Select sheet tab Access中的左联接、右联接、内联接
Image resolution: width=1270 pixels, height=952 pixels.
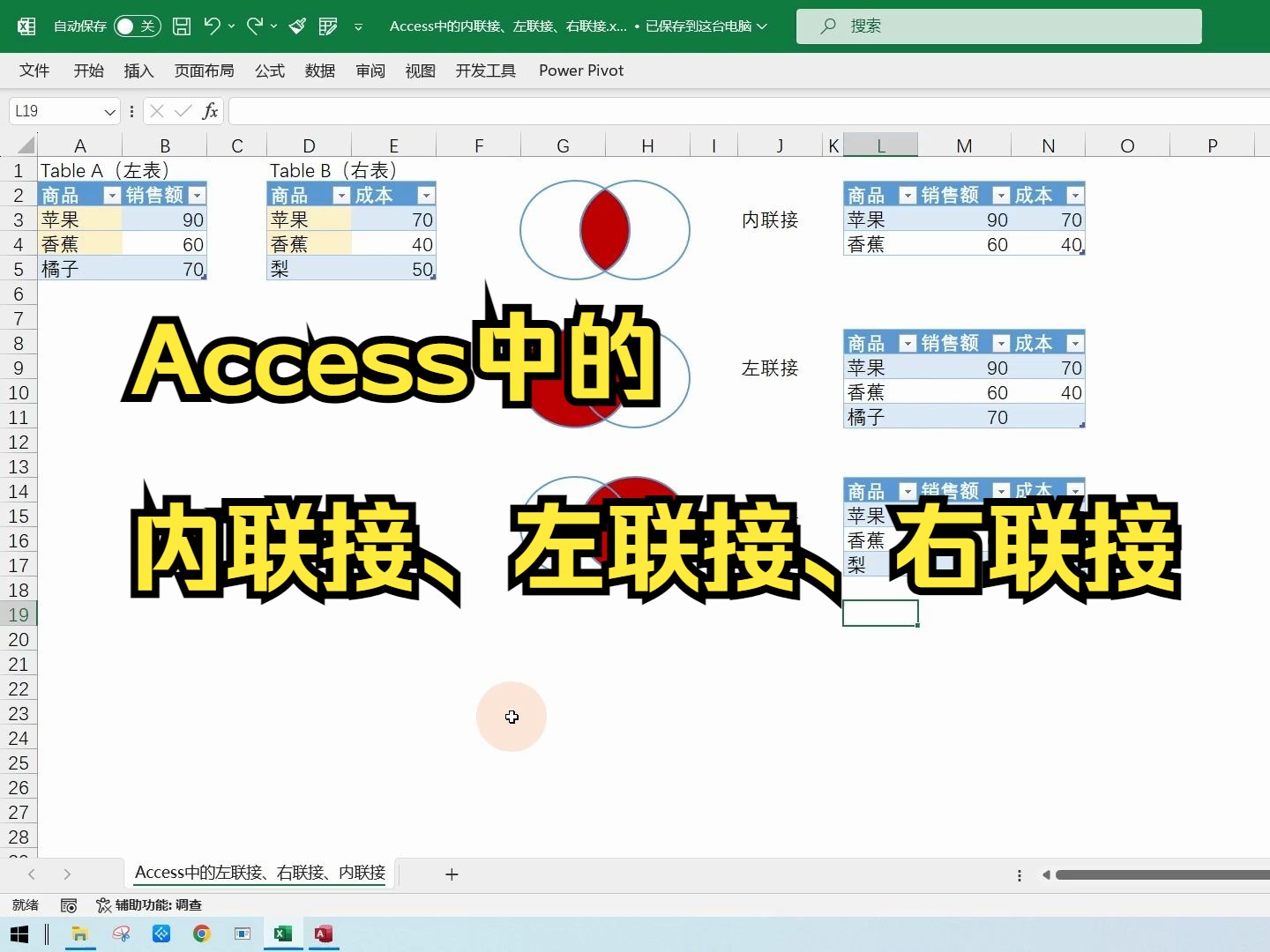[x=259, y=874]
